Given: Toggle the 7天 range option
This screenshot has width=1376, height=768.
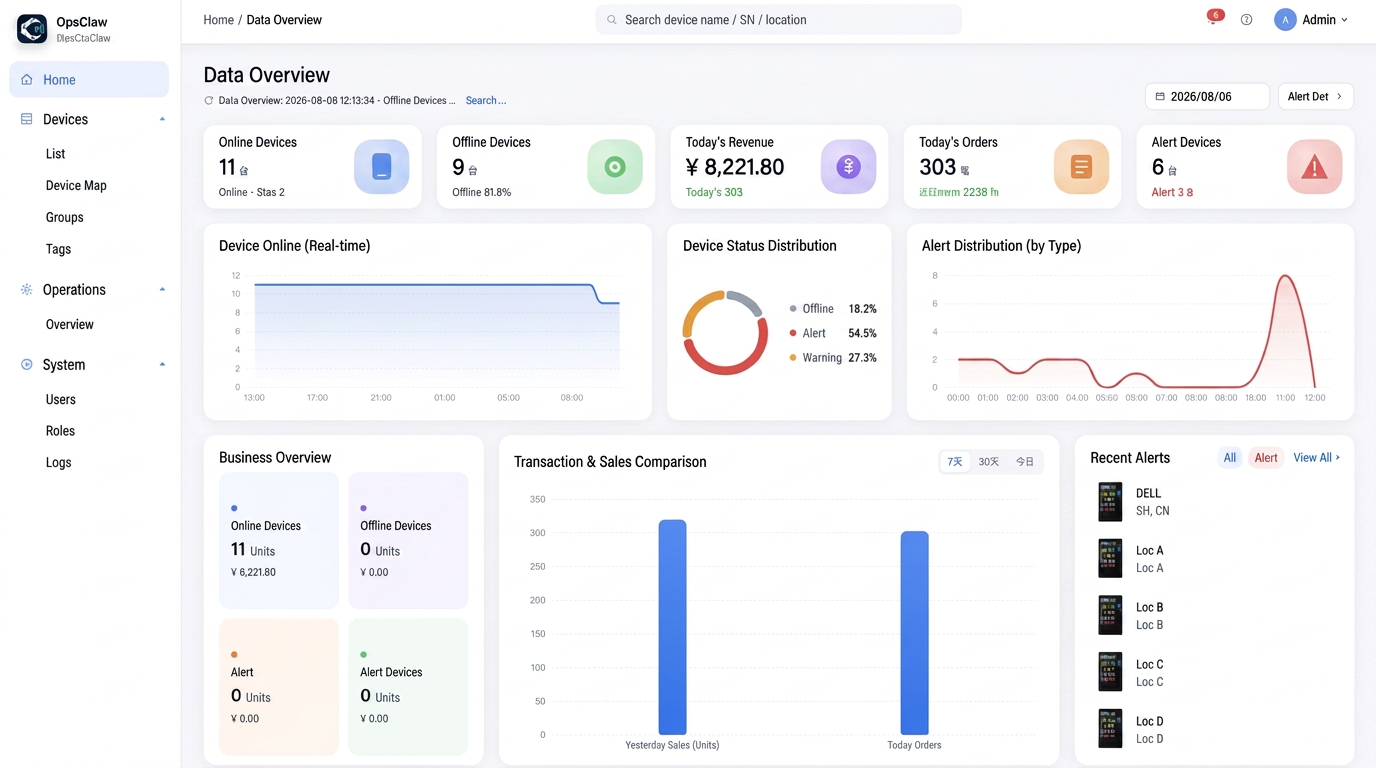Looking at the screenshot, I should pos(955,462).
